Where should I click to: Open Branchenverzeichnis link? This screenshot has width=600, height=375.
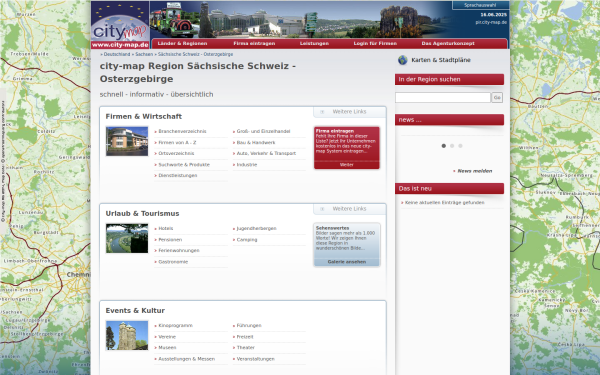[x=182, y=131]
